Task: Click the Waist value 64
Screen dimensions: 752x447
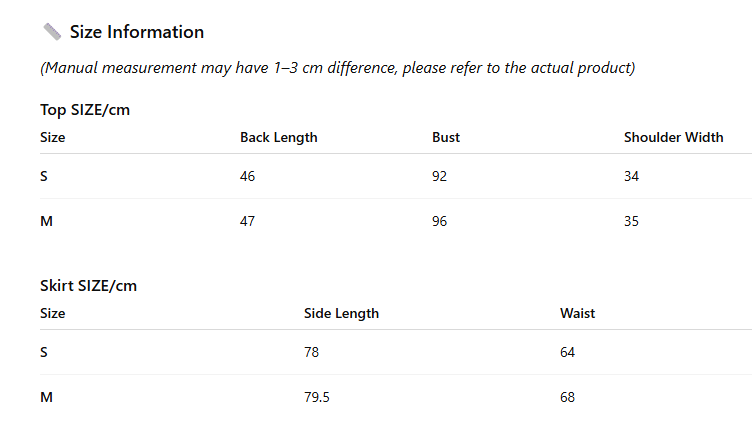Action: point(567,352)
